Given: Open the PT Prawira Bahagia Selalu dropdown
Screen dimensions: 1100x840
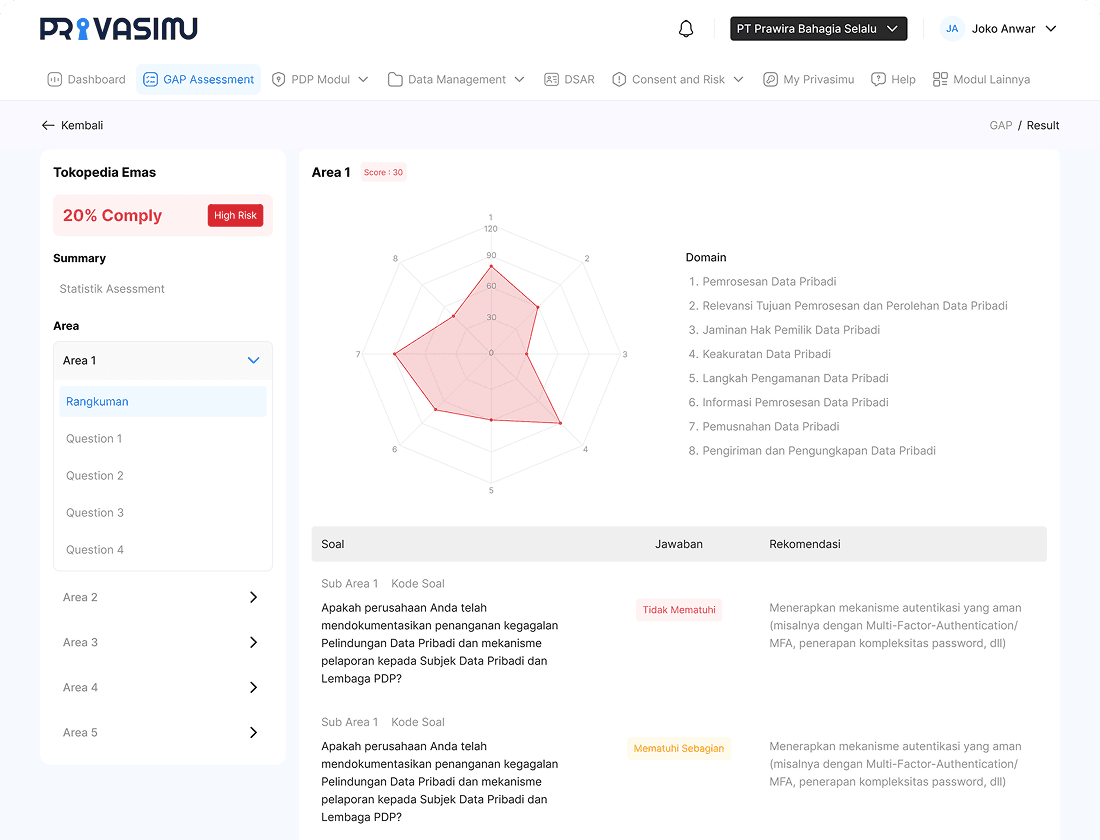Looking at the screenshot, I should click(x=818, y=29).
